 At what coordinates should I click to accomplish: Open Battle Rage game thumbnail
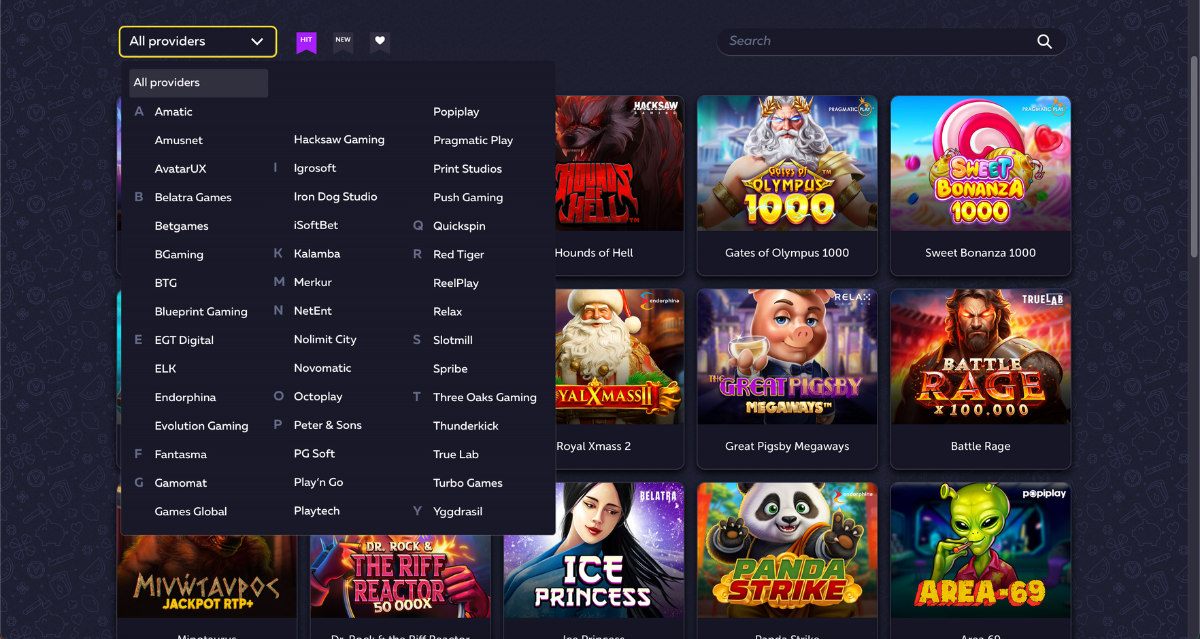(x=981, y=357)
